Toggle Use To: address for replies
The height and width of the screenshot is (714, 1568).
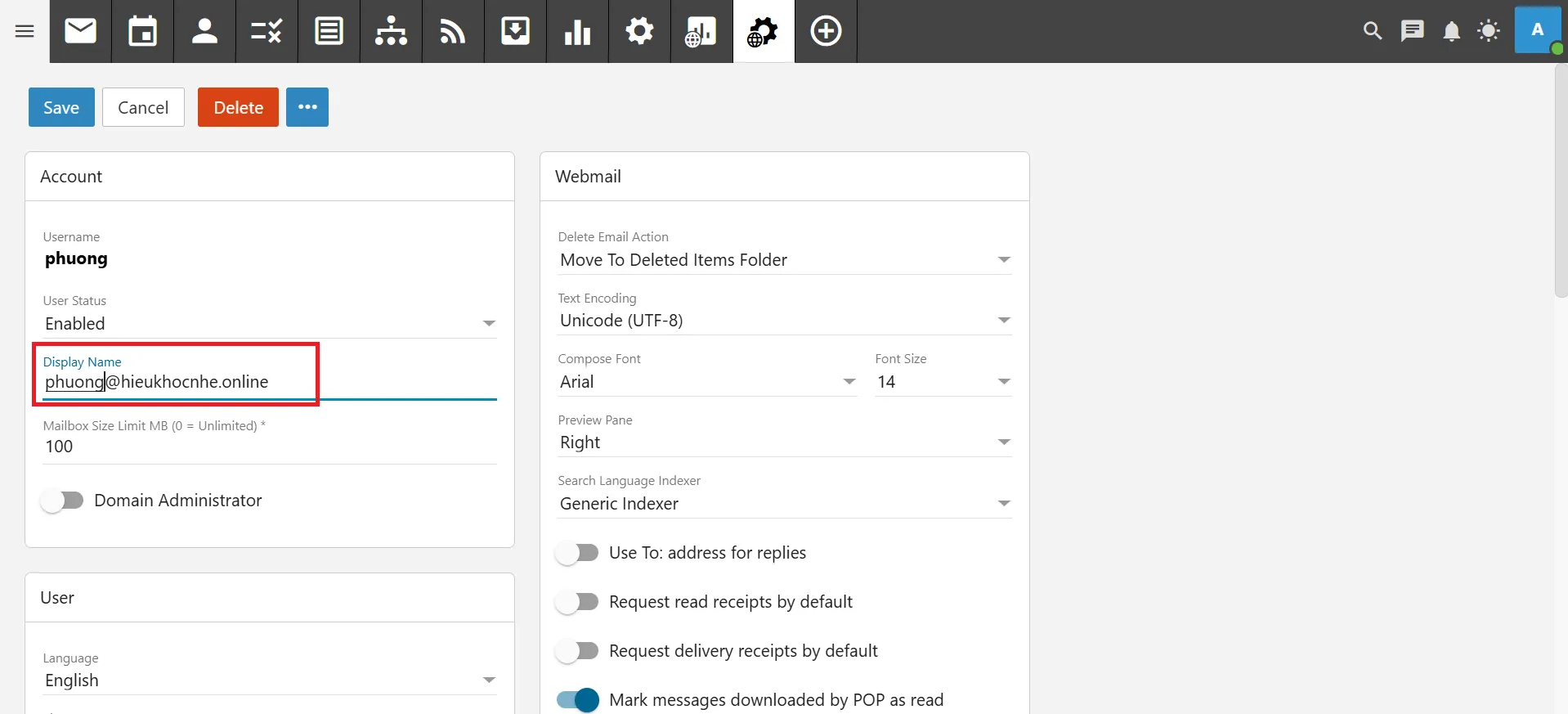tap(578, 553)
